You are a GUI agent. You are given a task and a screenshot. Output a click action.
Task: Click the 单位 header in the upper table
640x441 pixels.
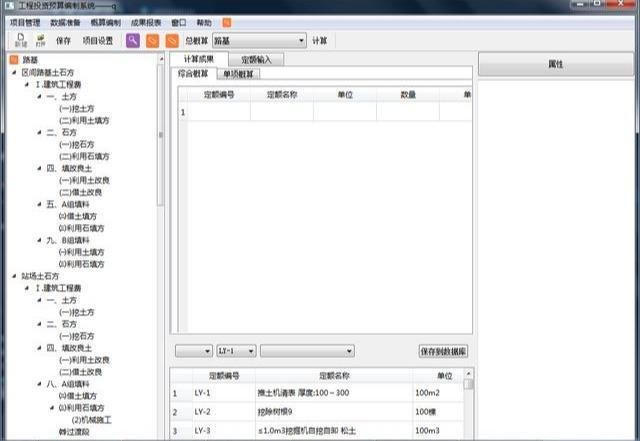345,95
